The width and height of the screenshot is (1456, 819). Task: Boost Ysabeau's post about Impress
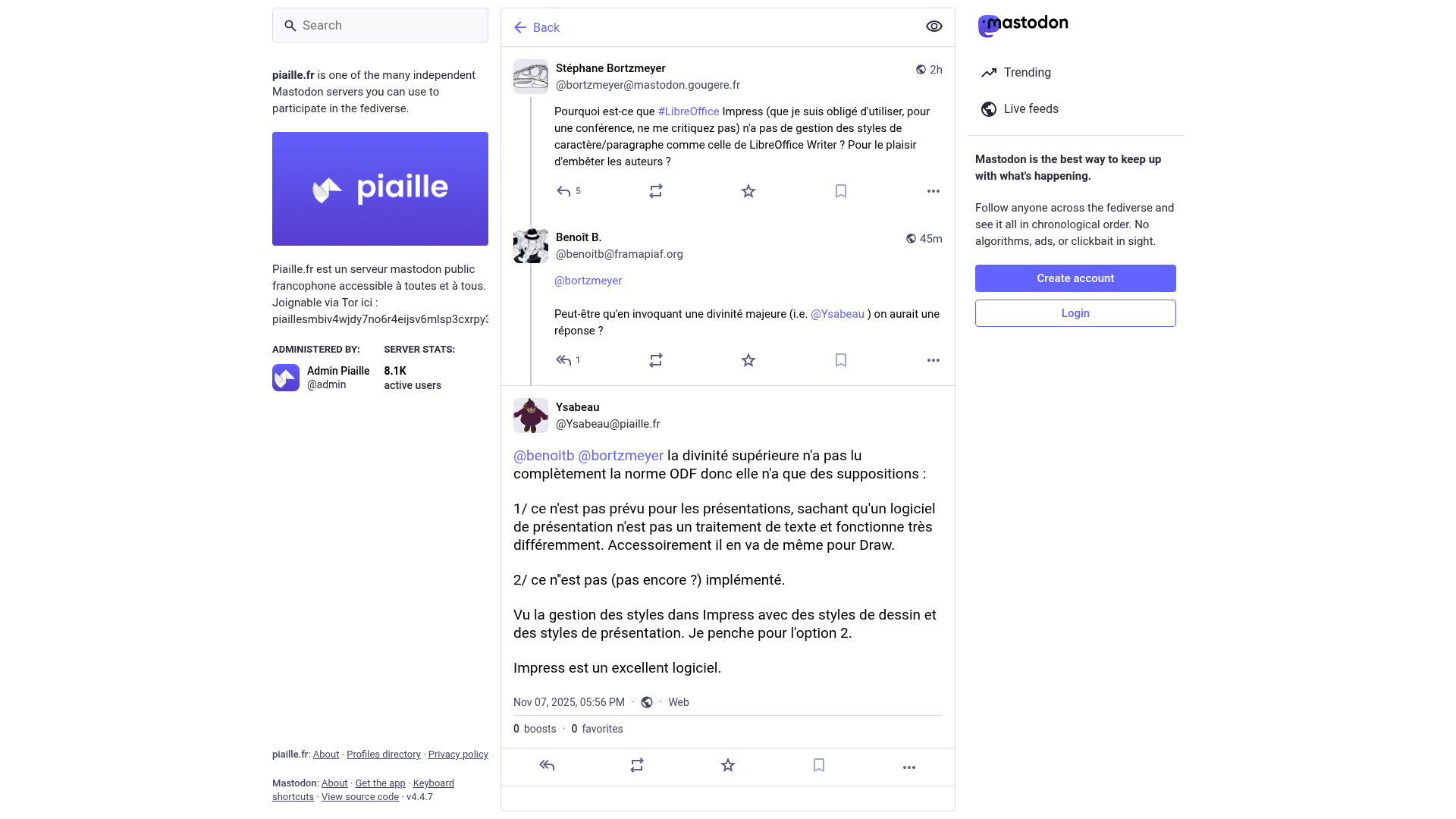[x=637, y=766]
